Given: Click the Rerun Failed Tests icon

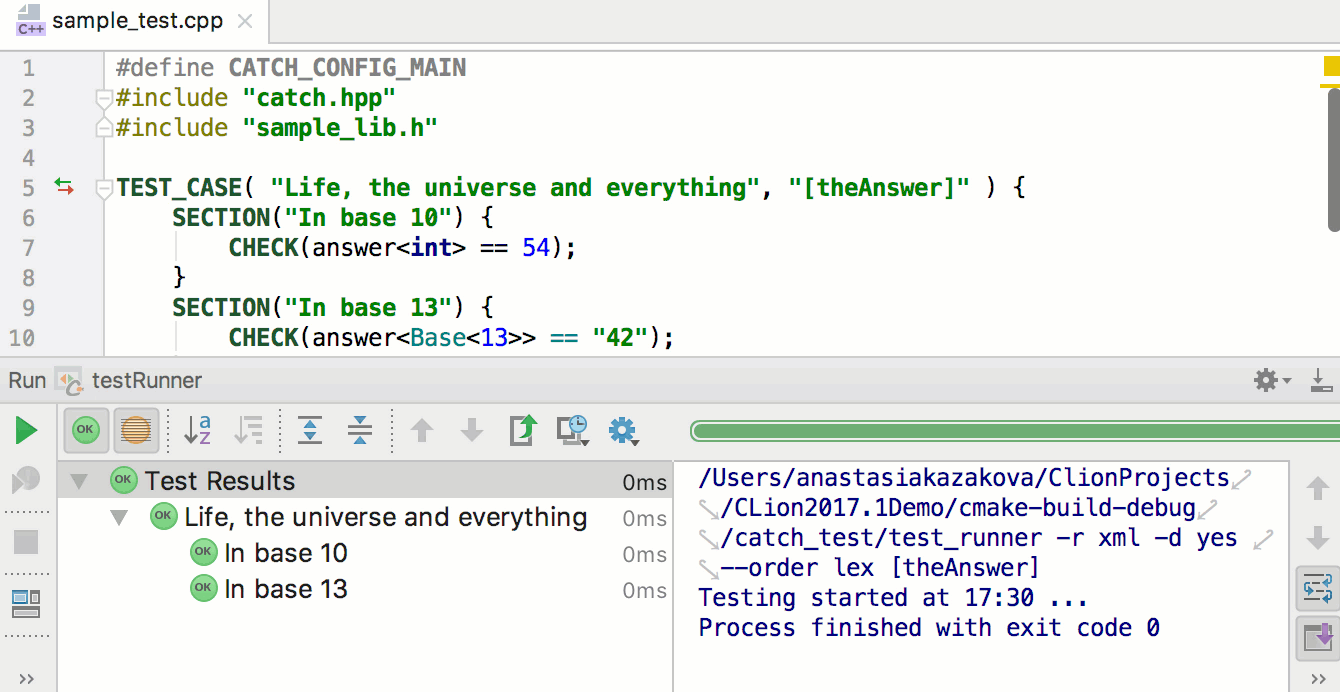Looking at the screenshot, I should pyautogui.click(x=26, y=481).
